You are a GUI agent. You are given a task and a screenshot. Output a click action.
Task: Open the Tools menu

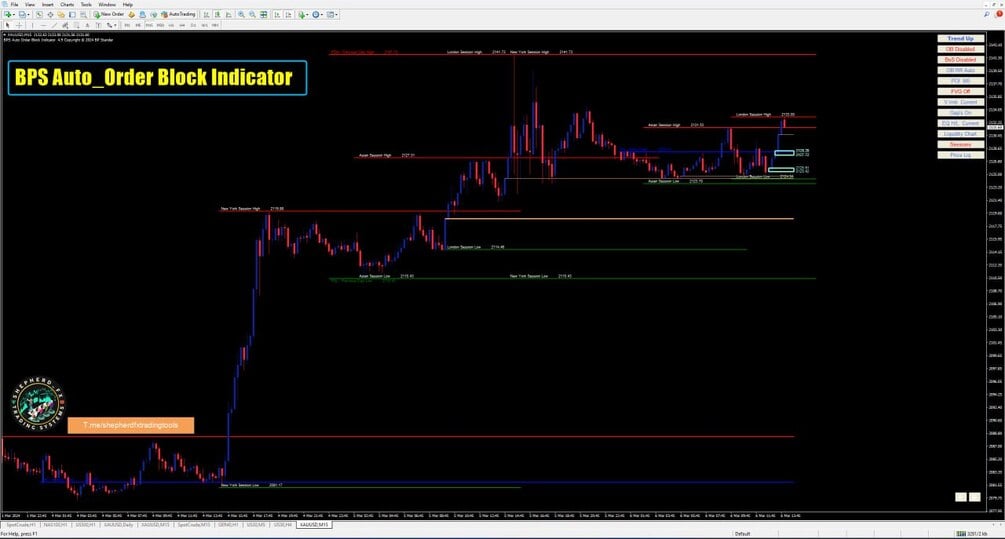point(86,4)
